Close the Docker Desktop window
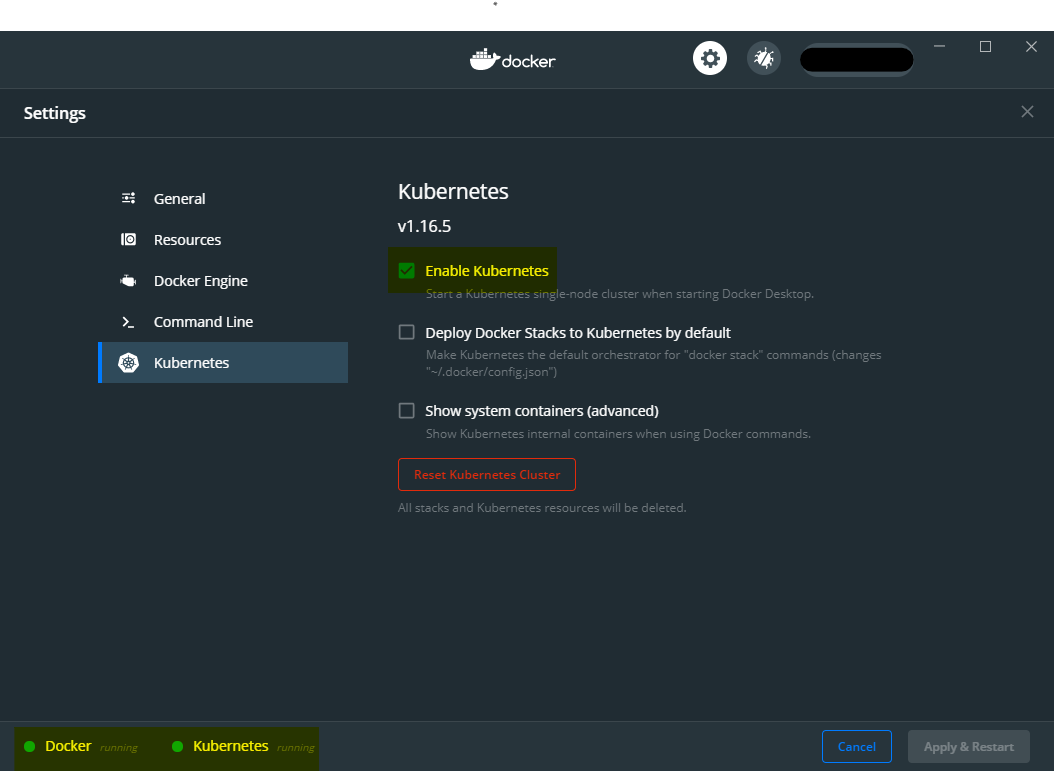1054x774 pixels. click(x=1031, y=46)
